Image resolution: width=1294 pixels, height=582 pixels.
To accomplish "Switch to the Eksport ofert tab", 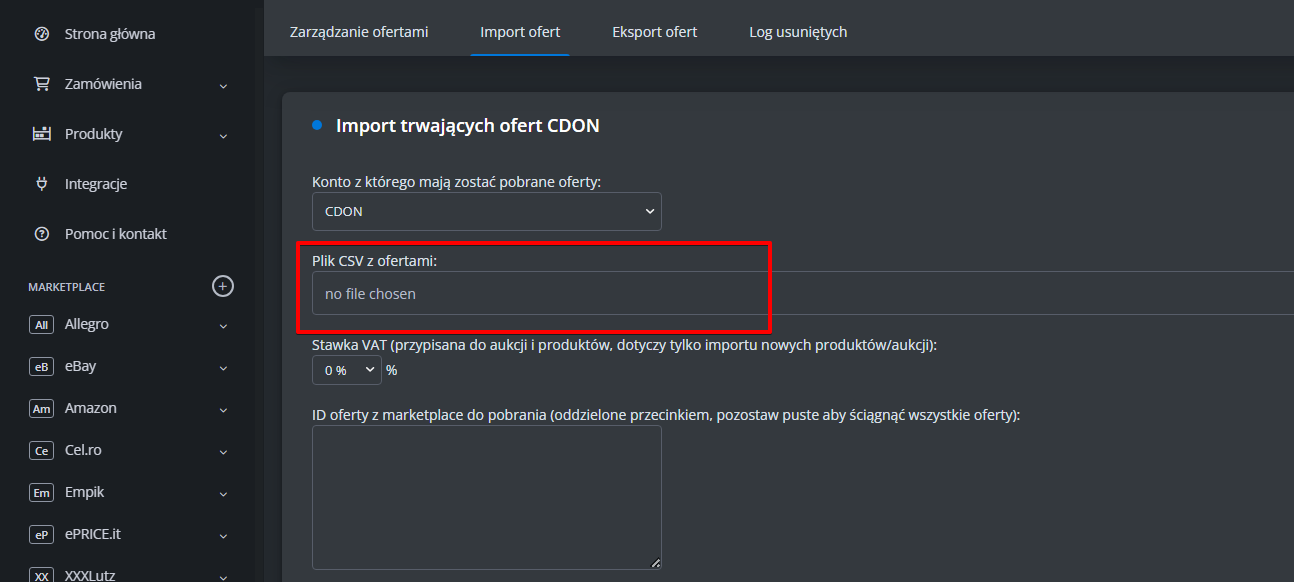I will (x=655, y=32).
